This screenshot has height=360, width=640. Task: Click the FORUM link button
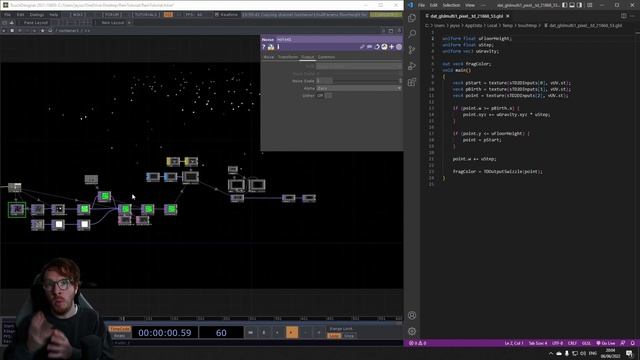tap(111, 14)
